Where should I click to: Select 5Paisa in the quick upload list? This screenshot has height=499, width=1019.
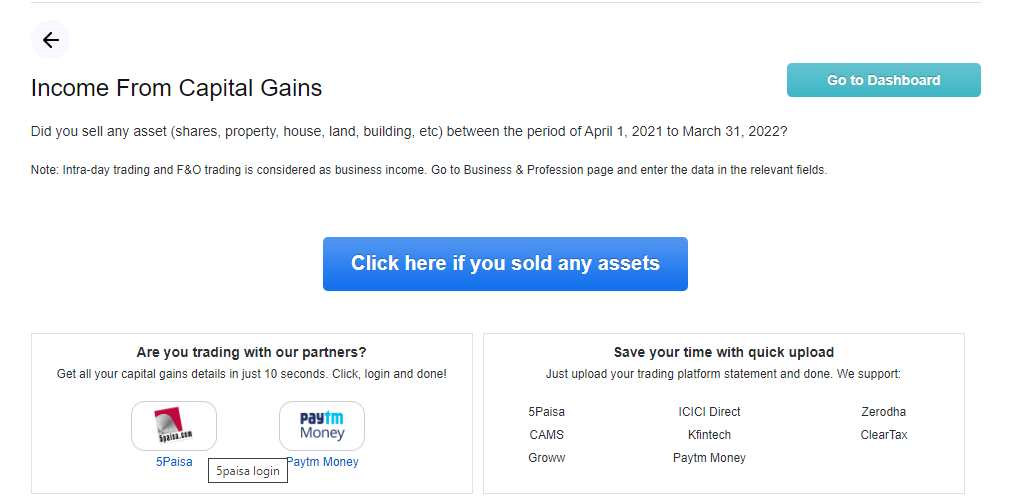[x=547, y=412]
